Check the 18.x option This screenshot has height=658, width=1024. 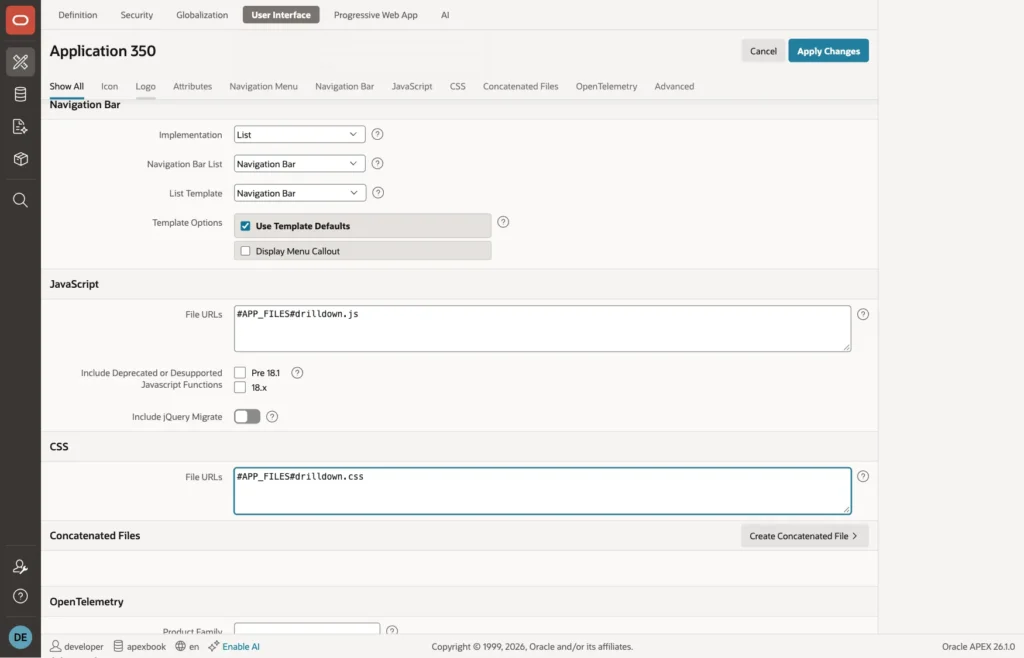(x=240, y=387)
